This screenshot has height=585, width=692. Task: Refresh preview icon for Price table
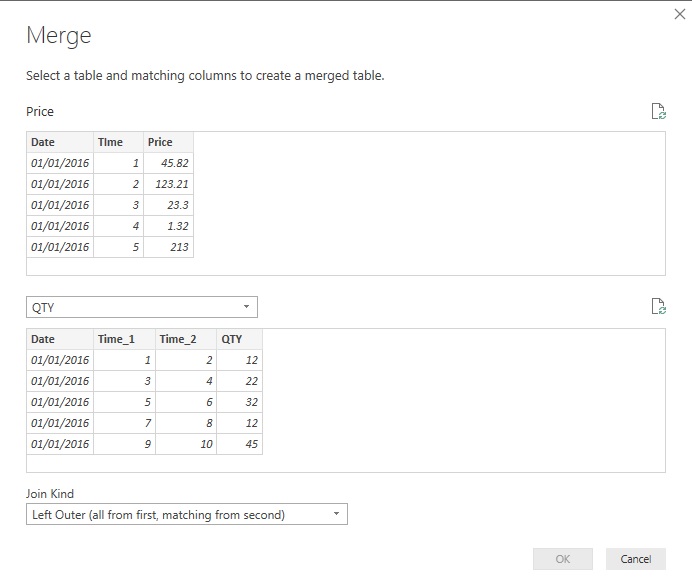(x=658, y=111)
